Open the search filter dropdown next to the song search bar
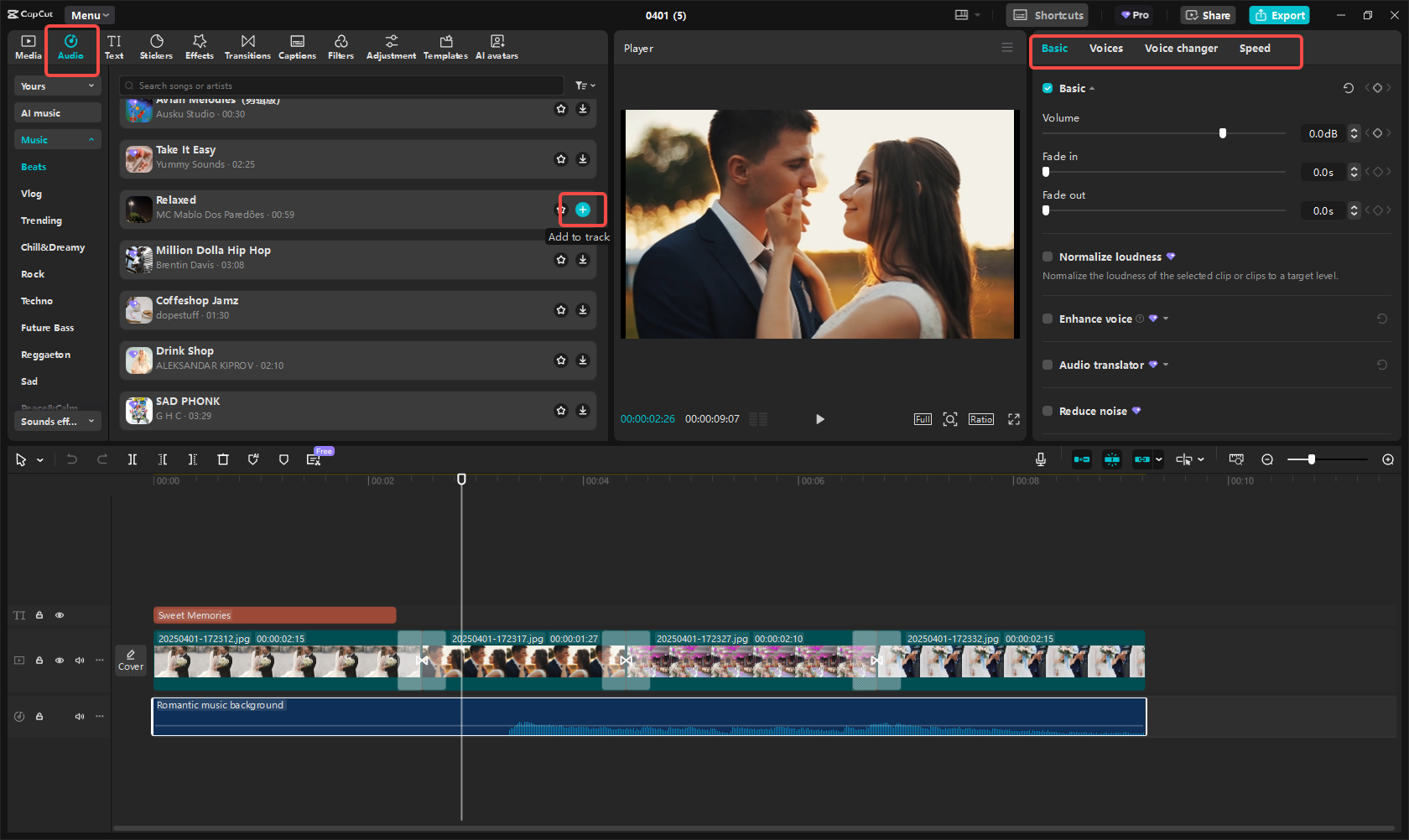 pyautogui.click(x=584, y=85)
